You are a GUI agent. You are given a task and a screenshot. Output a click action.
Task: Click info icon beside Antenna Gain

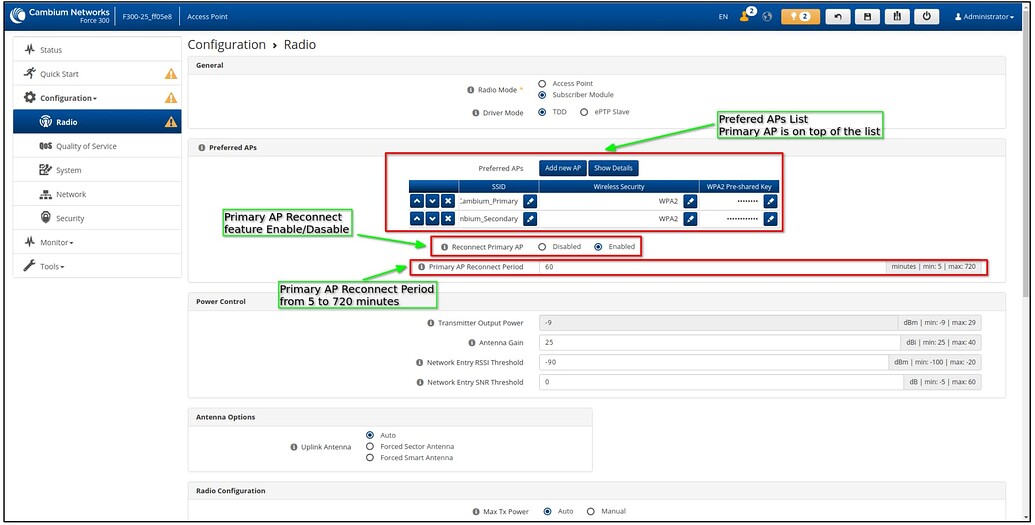pyautogui.click(x=472, y=343)
